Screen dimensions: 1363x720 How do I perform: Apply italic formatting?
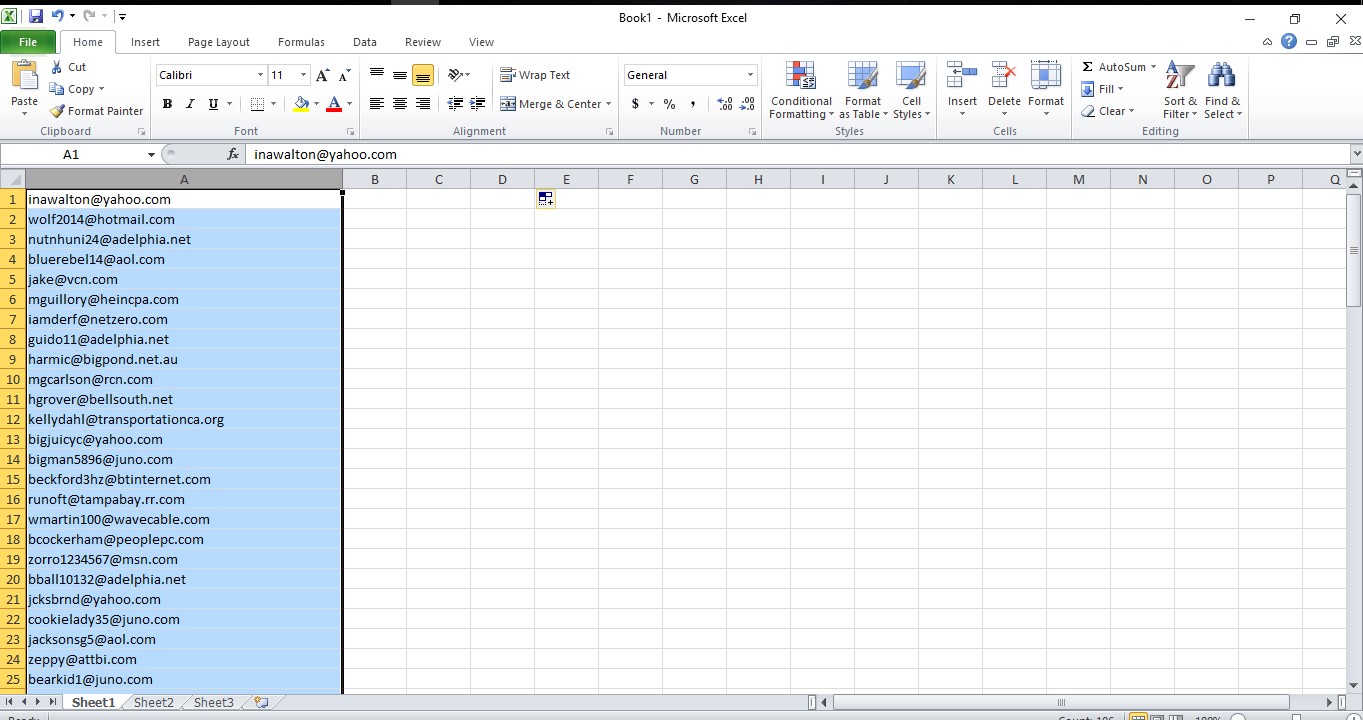click(190, 104)
